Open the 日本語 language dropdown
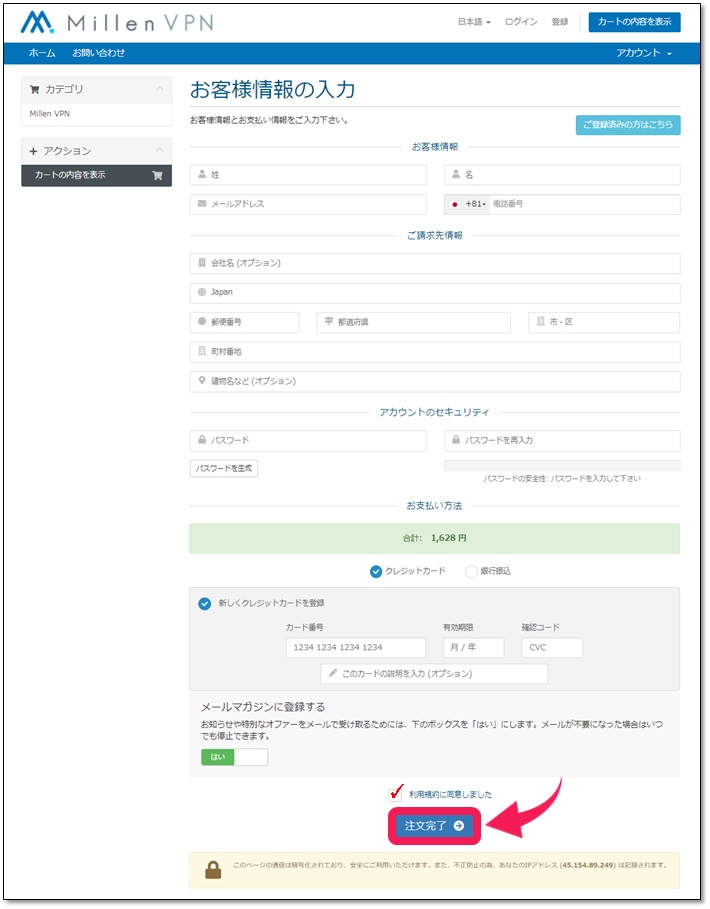Image resolution: width=710 pixels, height=909 pixels. [x=474, y=22]
